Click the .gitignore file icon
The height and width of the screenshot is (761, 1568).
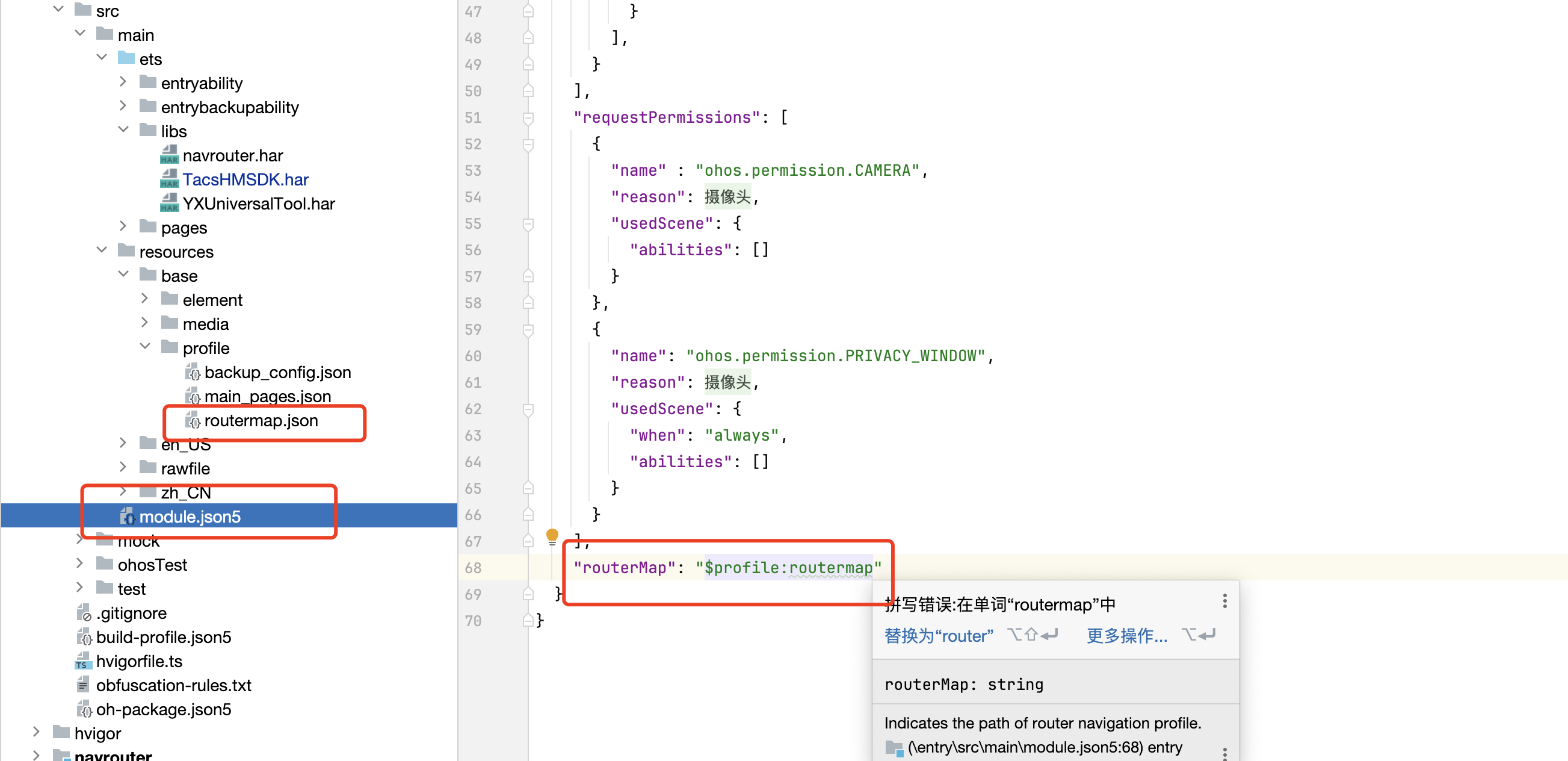(84, 613)
